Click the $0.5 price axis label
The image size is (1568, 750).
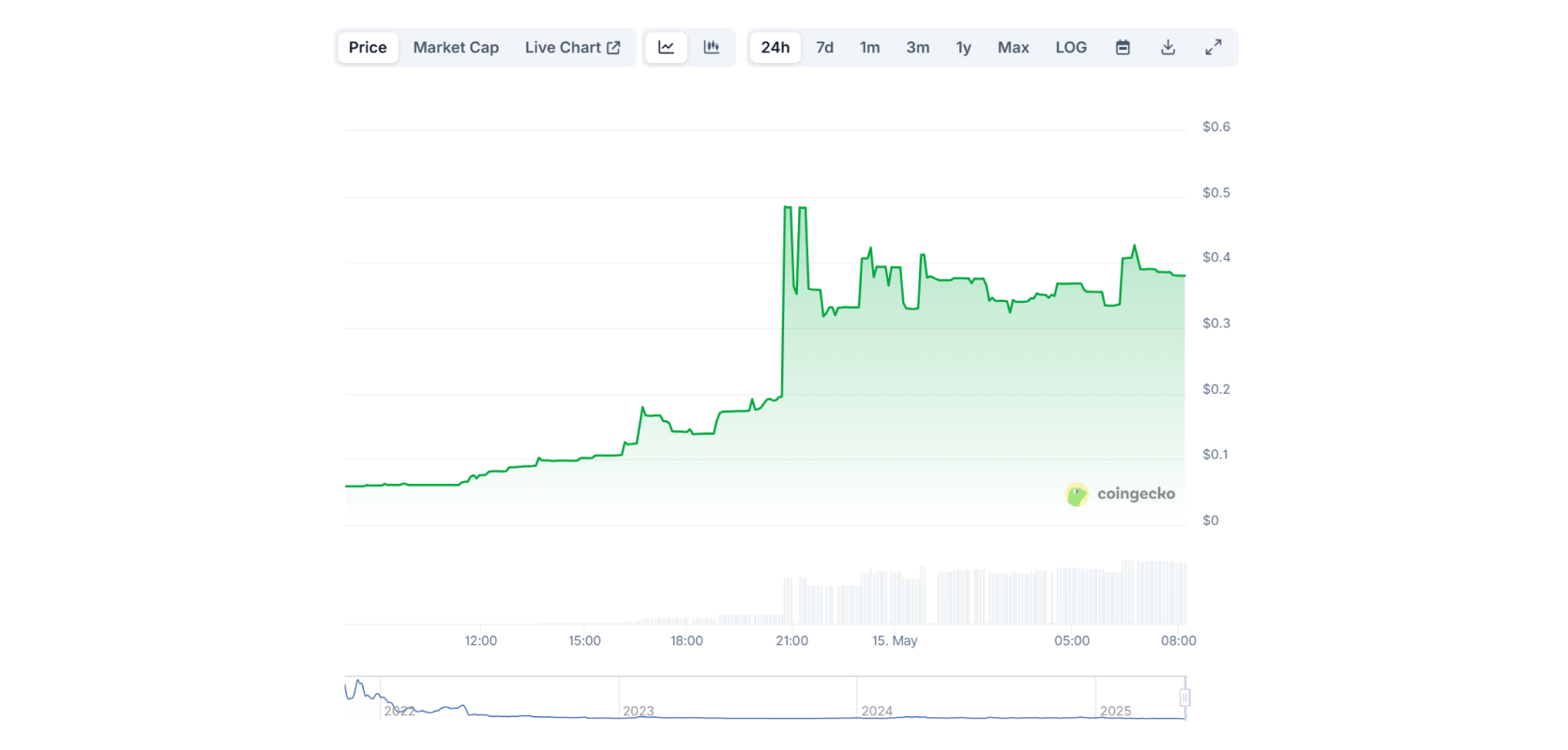tap(1216, 192)
